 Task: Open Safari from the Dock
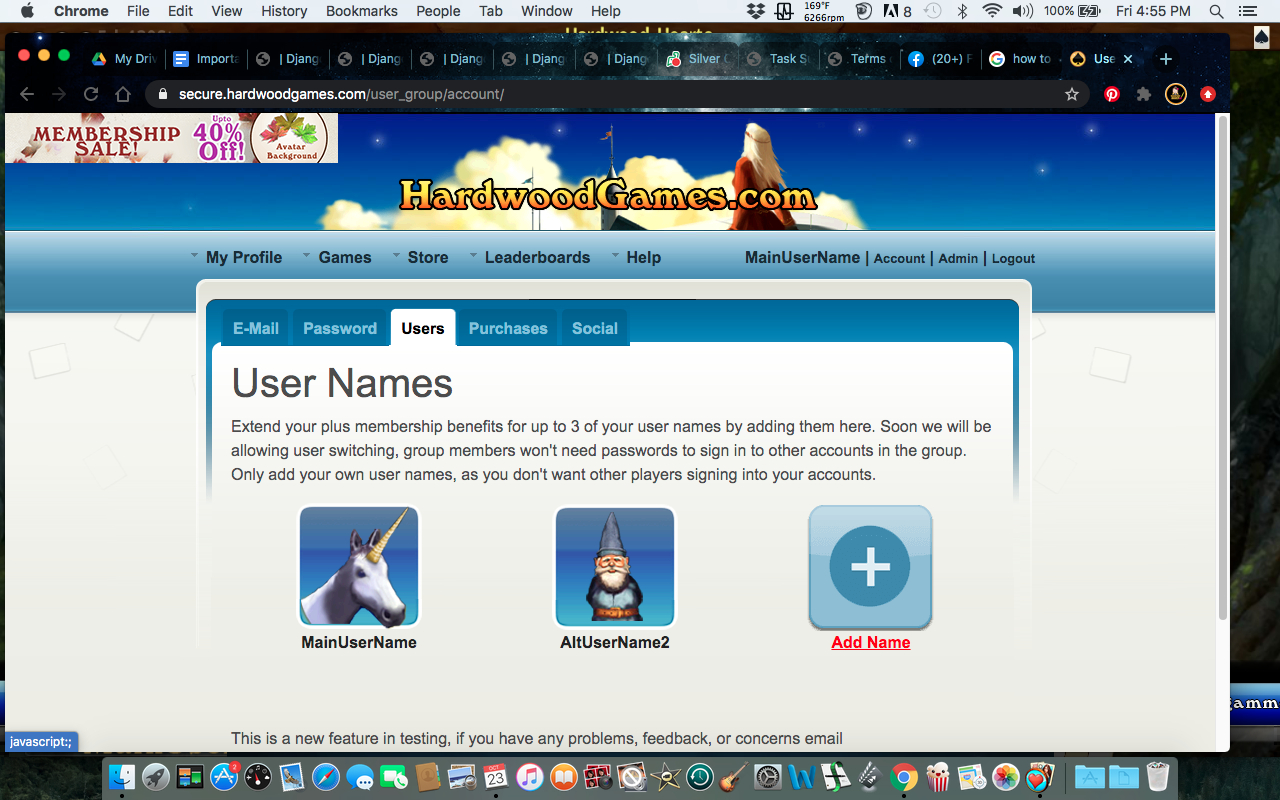[x=326, y=776]
